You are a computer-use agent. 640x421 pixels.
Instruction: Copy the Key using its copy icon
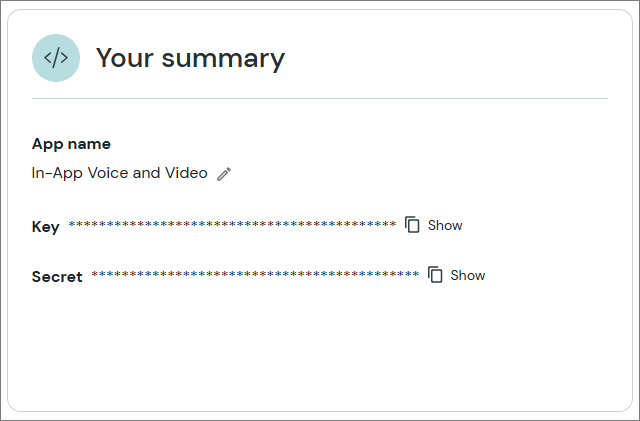click(x=413, y=225)
